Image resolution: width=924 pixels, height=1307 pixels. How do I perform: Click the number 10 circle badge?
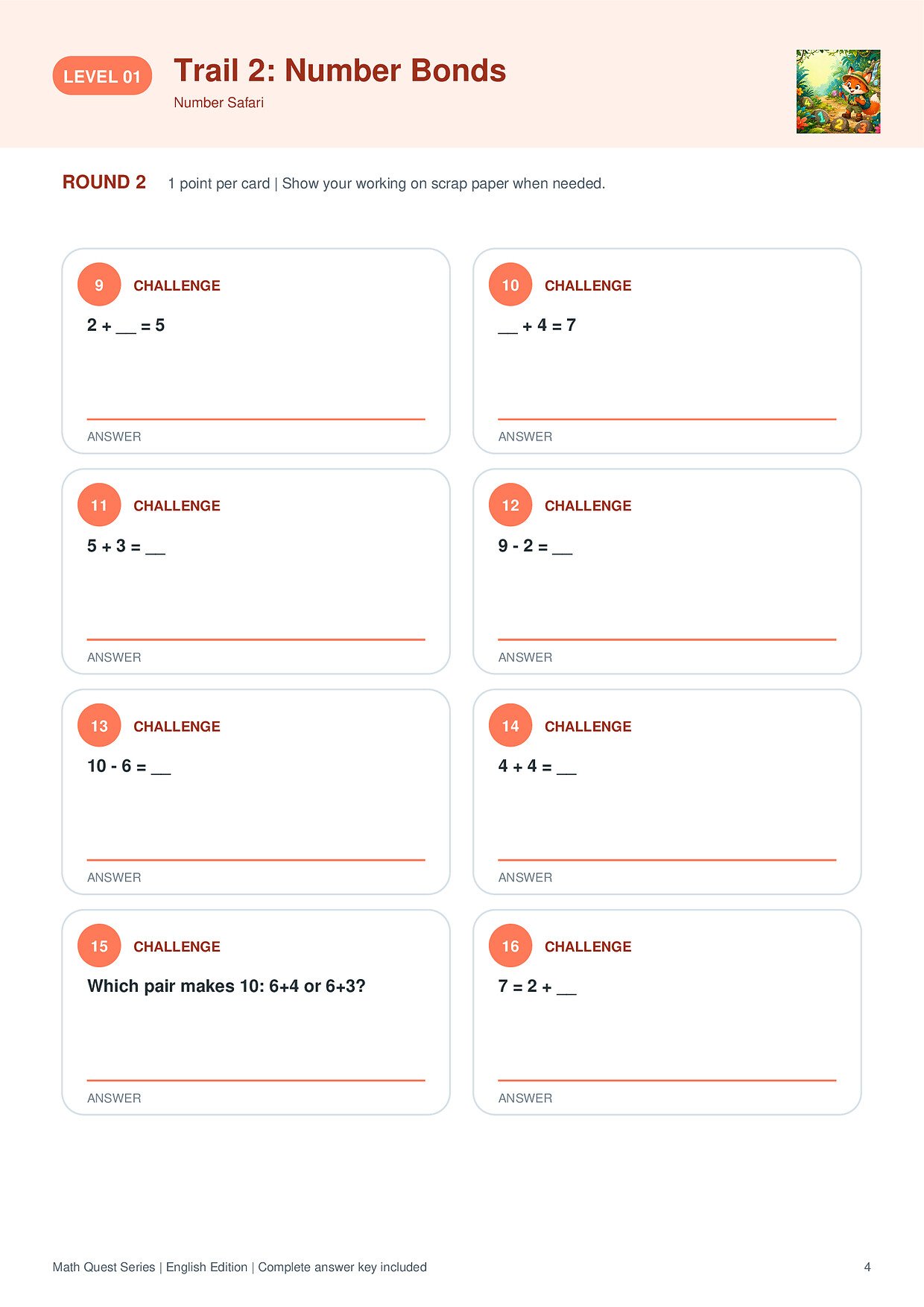pos(510,285)
